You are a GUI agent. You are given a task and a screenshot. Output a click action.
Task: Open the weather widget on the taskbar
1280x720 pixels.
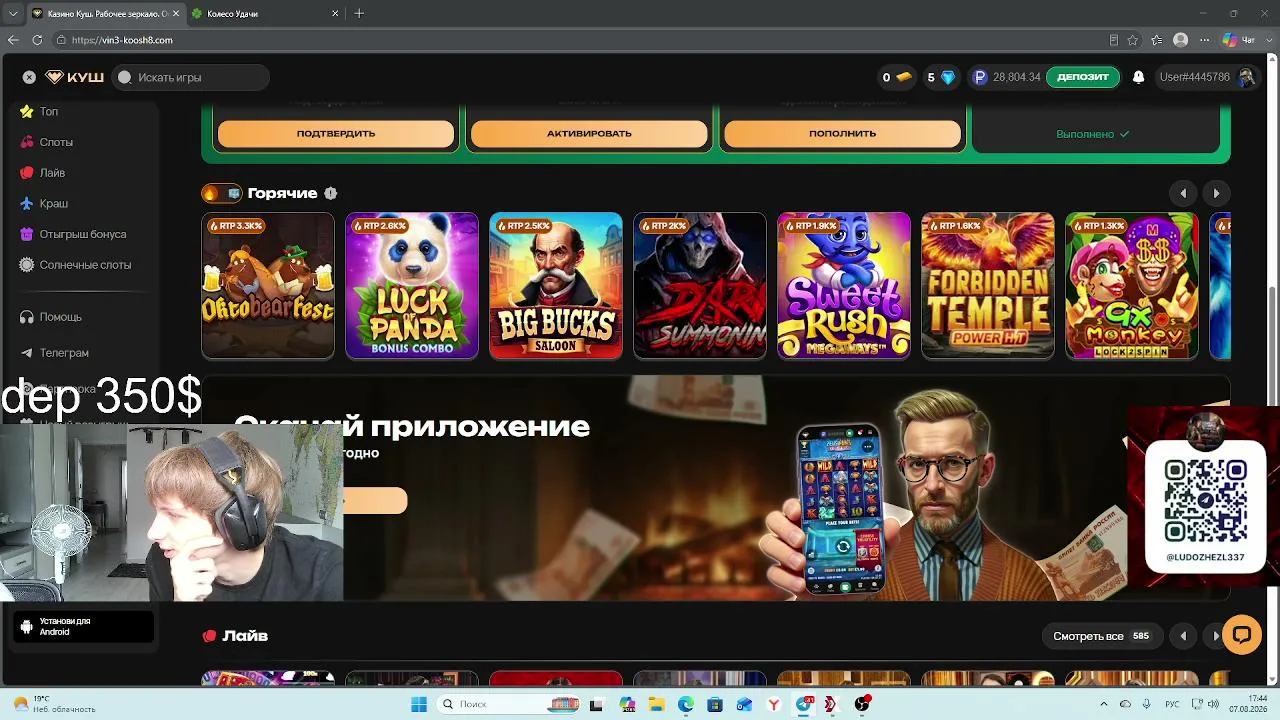coord(55,704)
